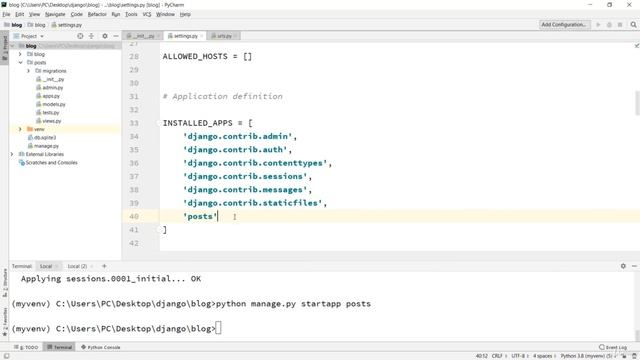Select manage.py in project tree
Image resolution: width=640 pixels, height=360 pixels.
(43, 146)
